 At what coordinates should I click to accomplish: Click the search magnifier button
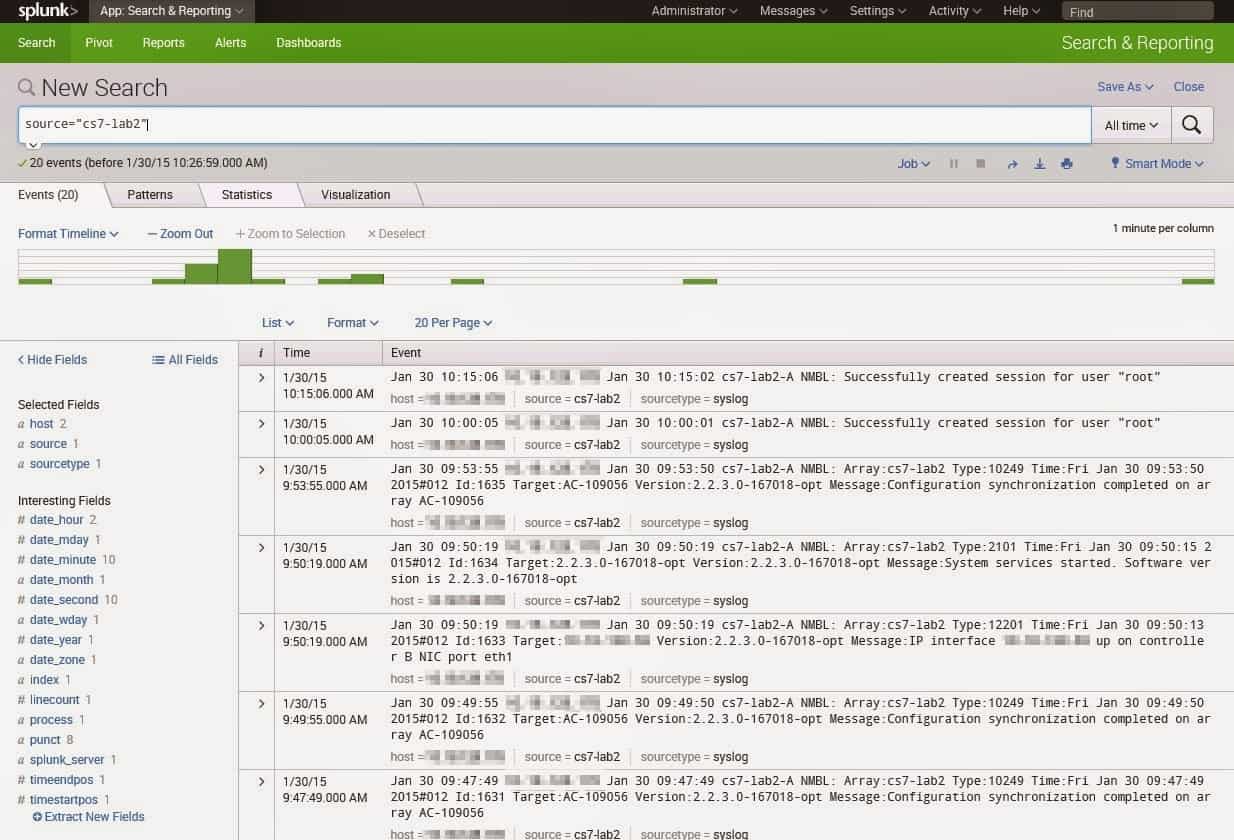tap(1192, 124)
